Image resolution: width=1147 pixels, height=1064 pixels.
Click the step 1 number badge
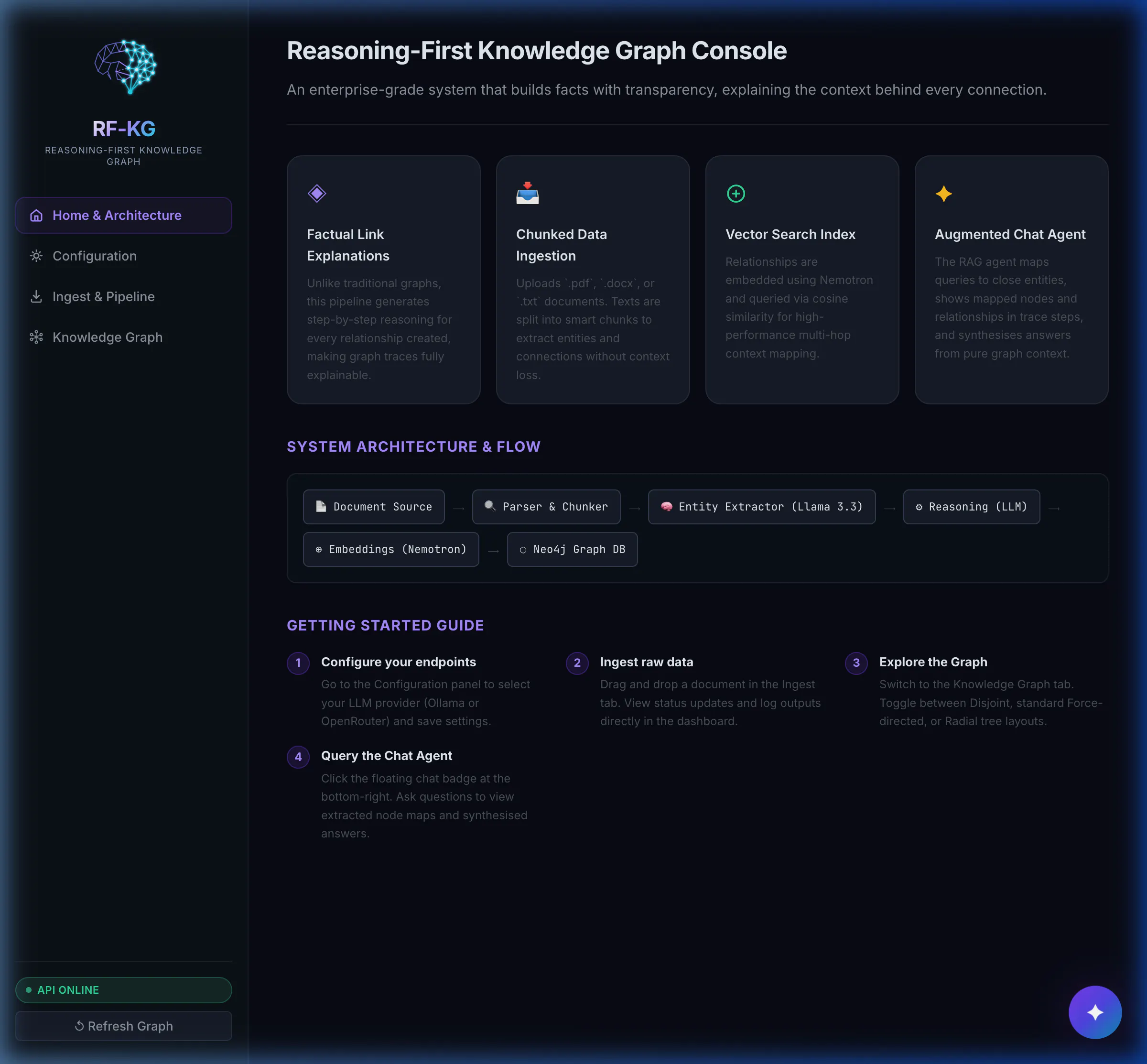[x=298, y=662]
